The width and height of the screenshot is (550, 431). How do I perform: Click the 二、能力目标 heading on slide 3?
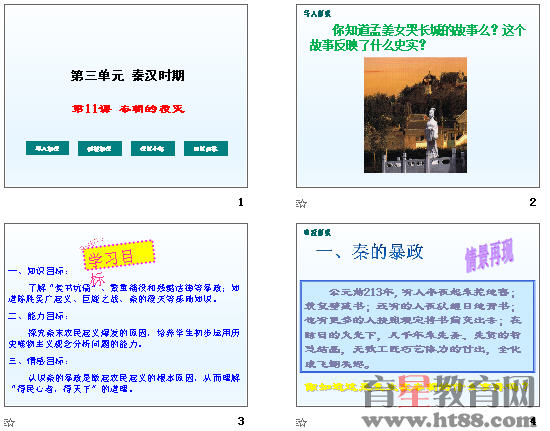pyautogui.click(x=38, y=316)
